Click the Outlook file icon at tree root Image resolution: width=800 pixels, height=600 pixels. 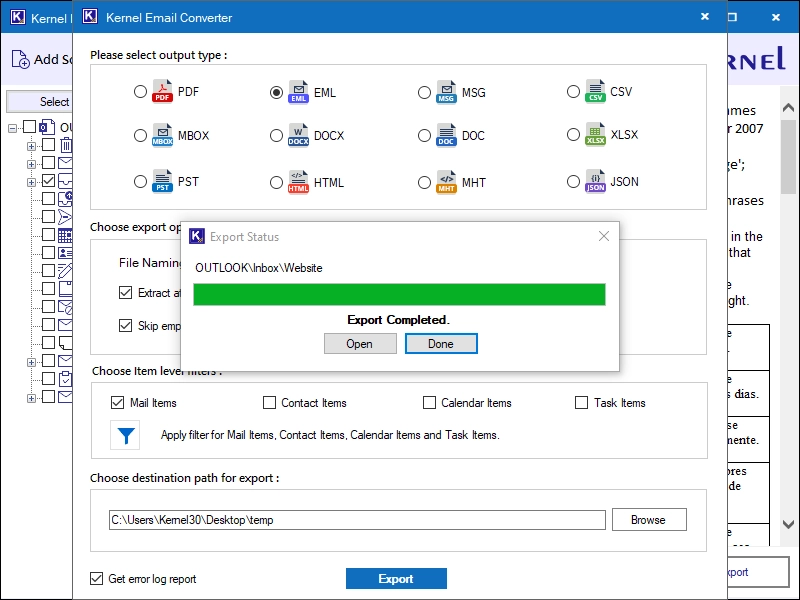tap(47, 127)
